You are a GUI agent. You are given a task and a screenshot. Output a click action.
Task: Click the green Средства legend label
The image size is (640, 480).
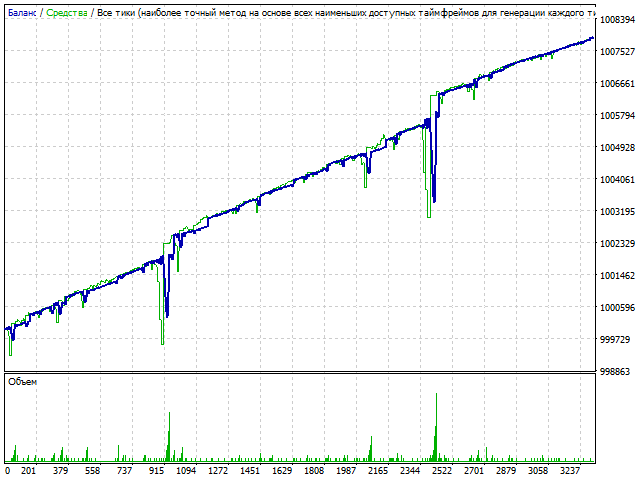coord(69,11)
